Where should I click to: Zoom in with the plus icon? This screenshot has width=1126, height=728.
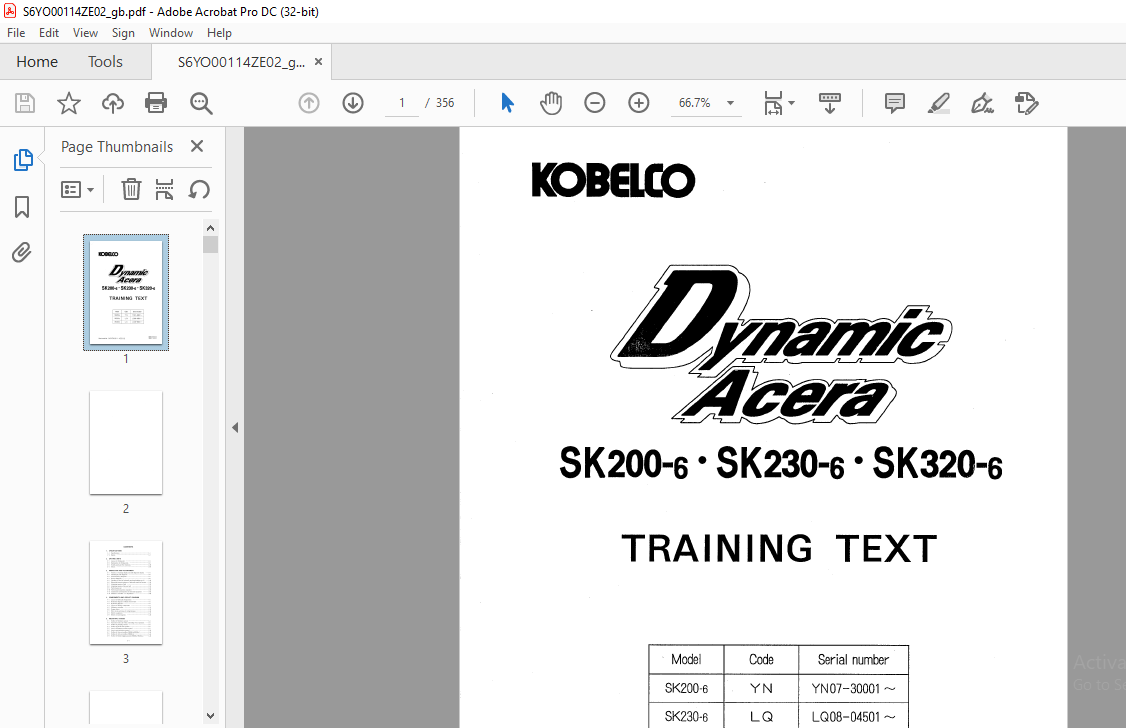tap(638, 103)
